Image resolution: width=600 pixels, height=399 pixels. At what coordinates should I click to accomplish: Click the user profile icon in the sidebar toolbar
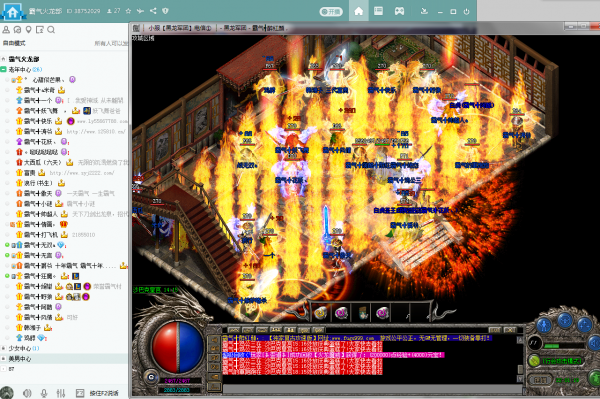(6, 29)
